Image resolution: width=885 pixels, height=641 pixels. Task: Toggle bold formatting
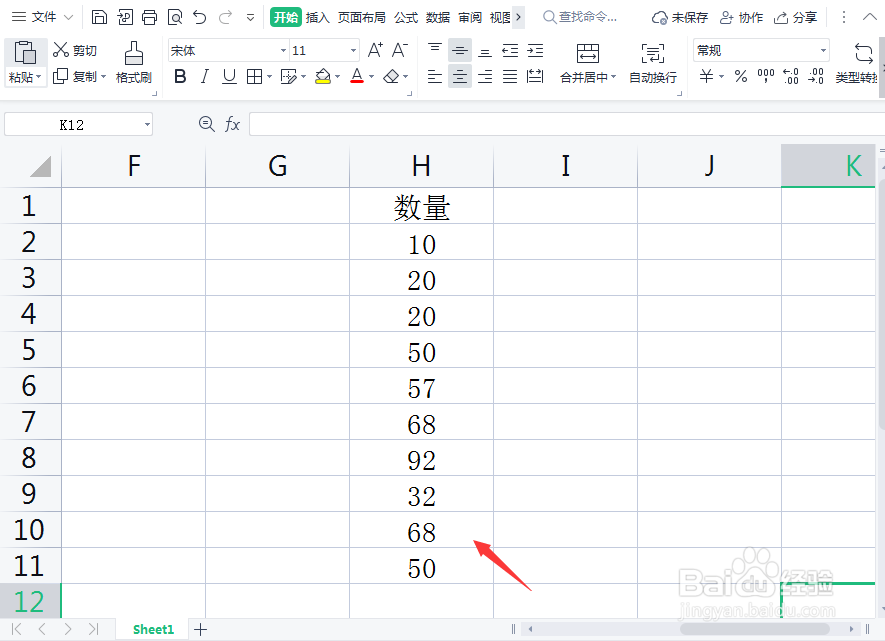pos(180,76)
